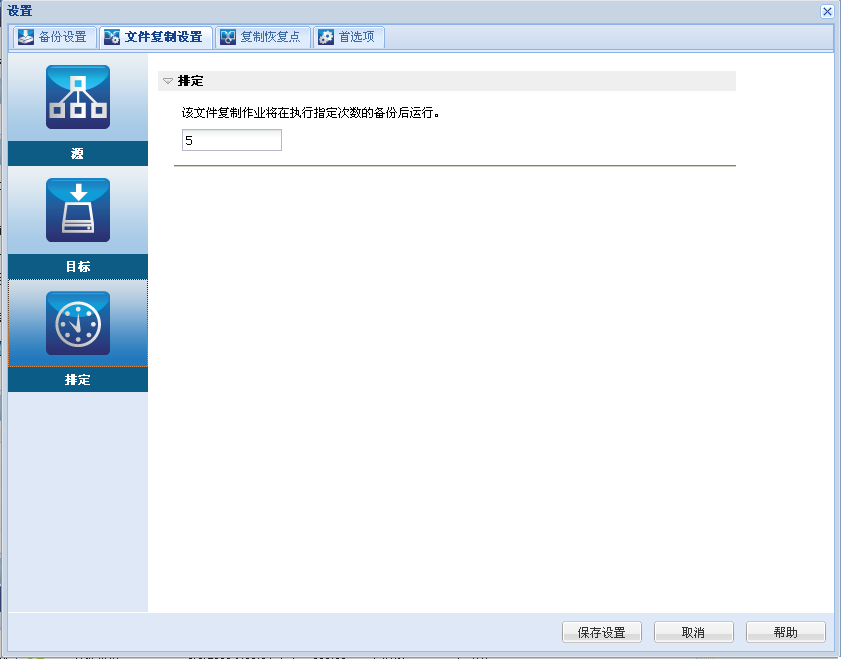
Task: Click the arrow icon on 备份设置 tab
Action: coord(24,36)
